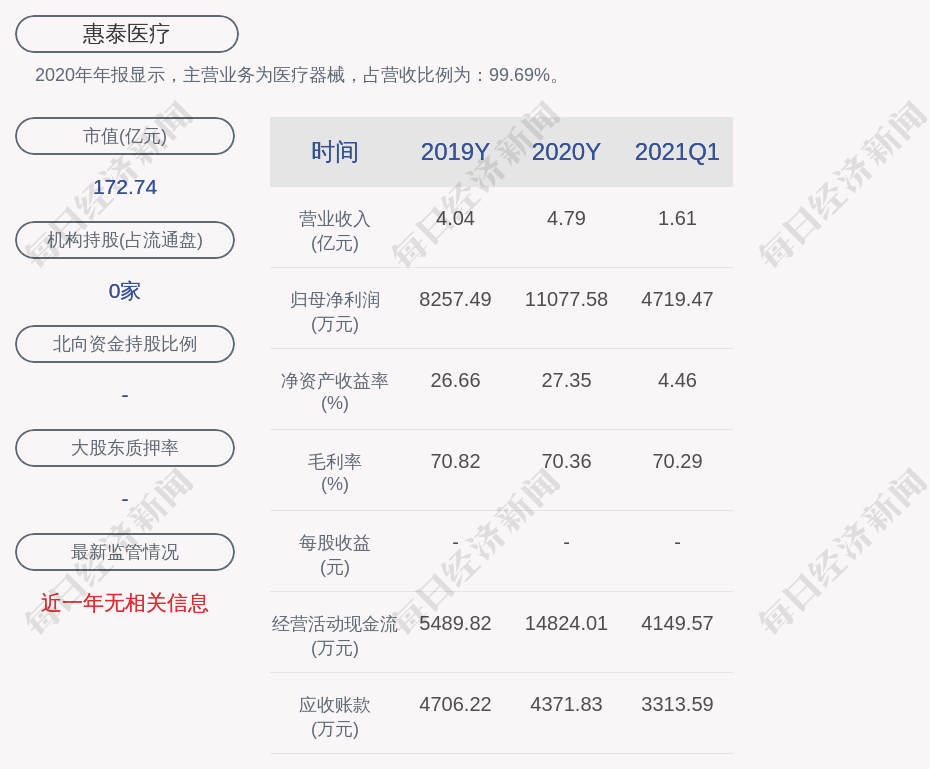930x769 pixels.
Task: Open the 北向资金持股比例 label
Action: [125, 344]
